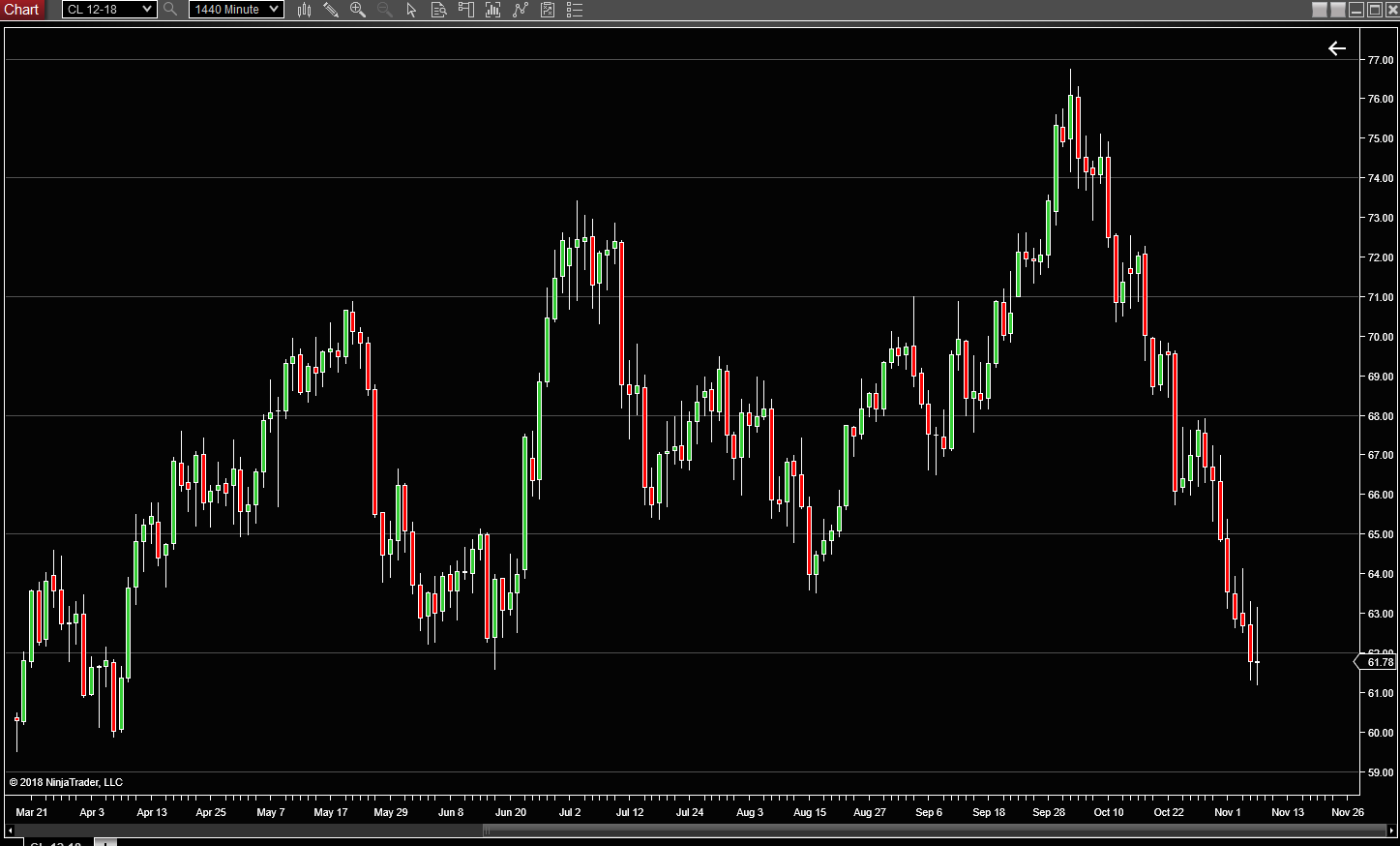Open the strategies icon in toolbar
This screenshot has height=846, width=1400.
(548, 10)
